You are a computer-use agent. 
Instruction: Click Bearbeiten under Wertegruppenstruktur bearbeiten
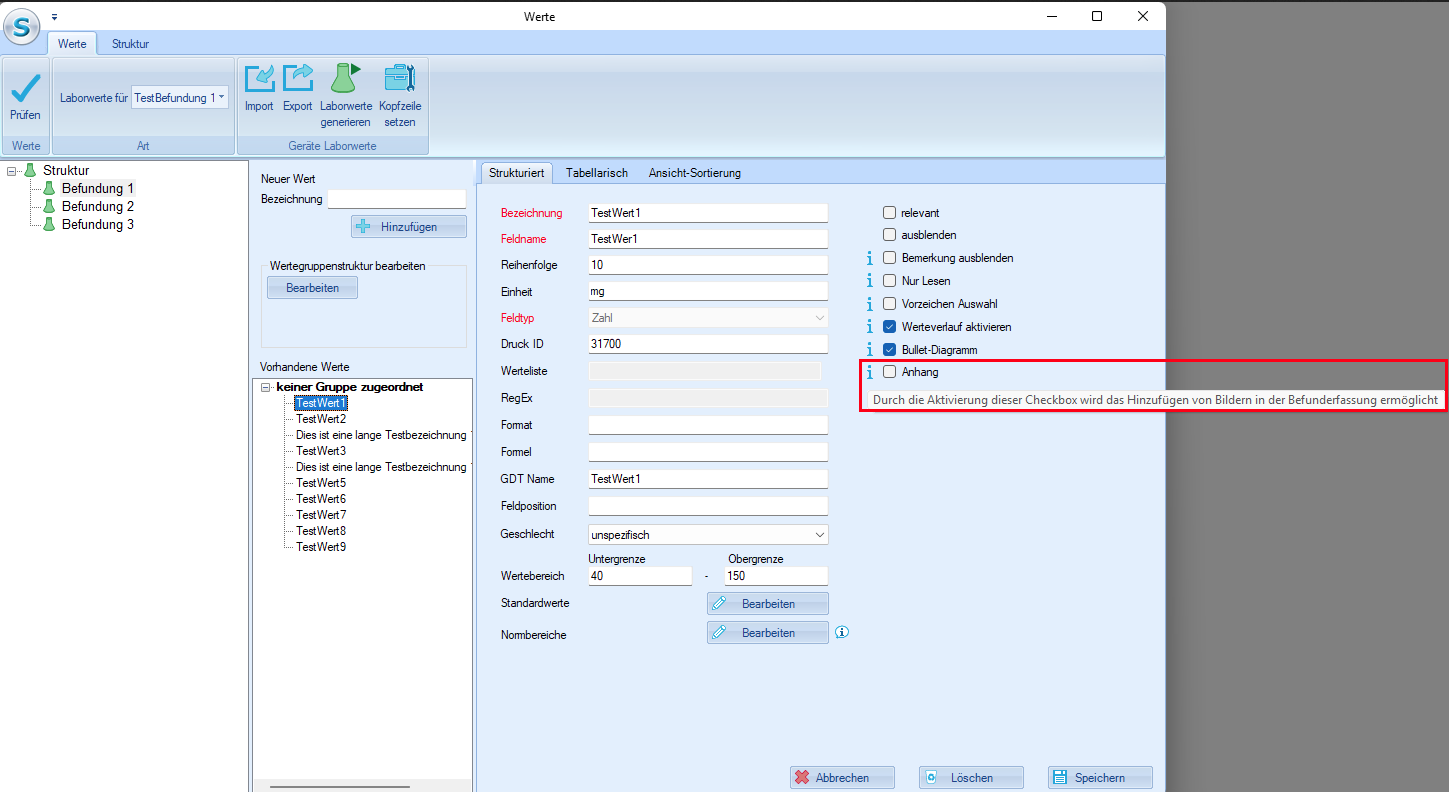(x=312, y=288)
